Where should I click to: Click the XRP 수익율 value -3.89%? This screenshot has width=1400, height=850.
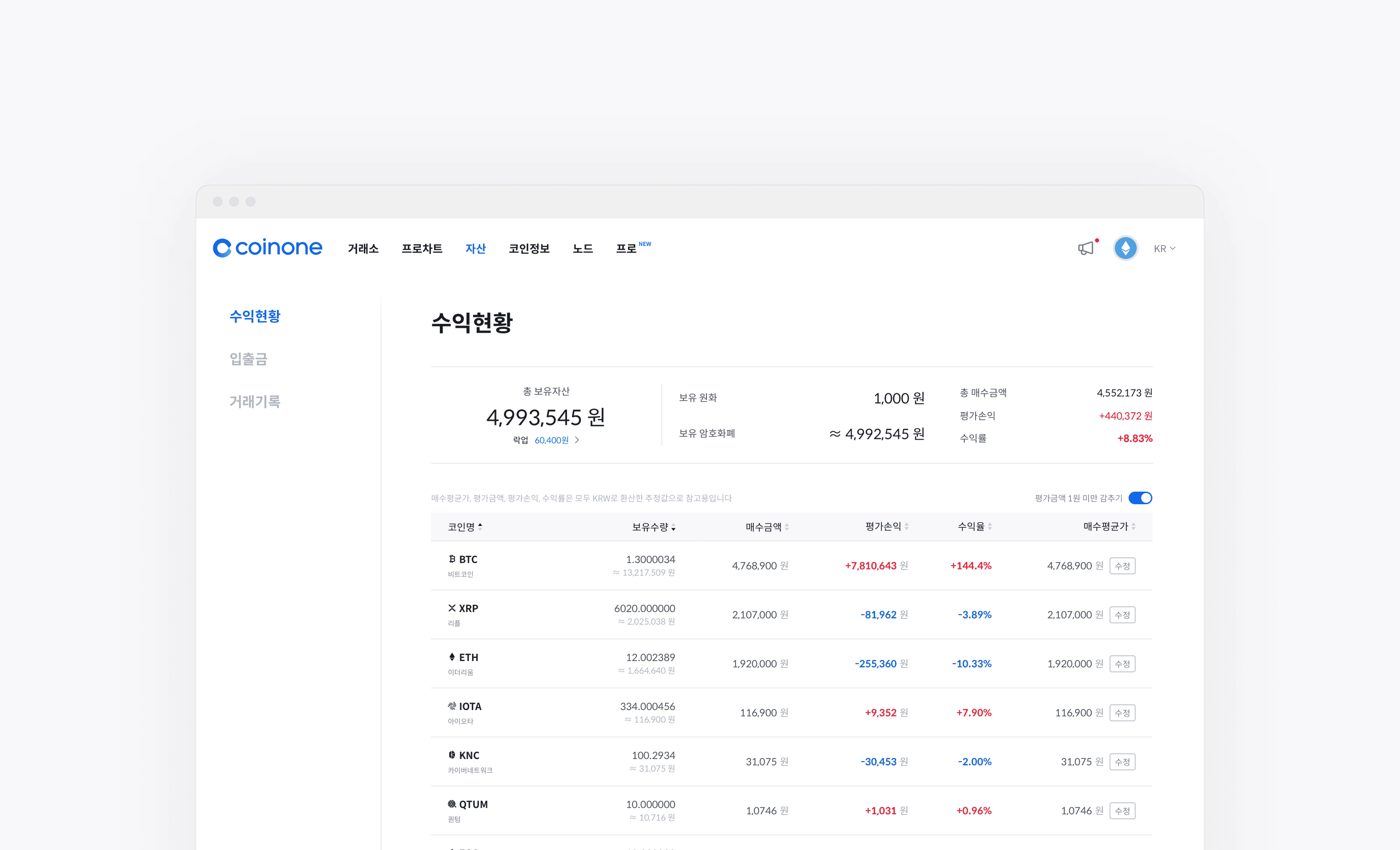pos(975,614)
